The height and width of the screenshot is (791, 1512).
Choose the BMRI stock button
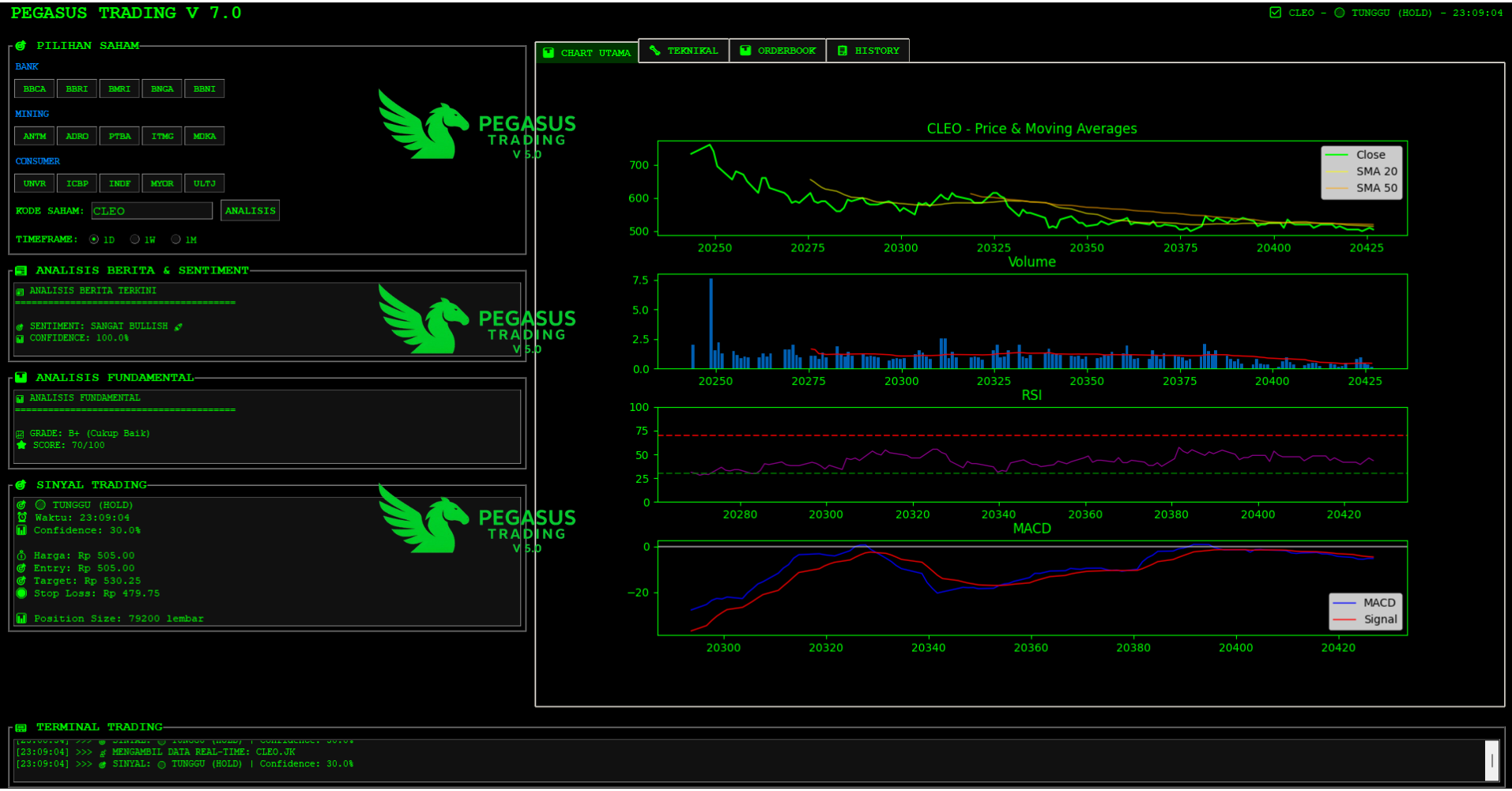coord(119,89)
